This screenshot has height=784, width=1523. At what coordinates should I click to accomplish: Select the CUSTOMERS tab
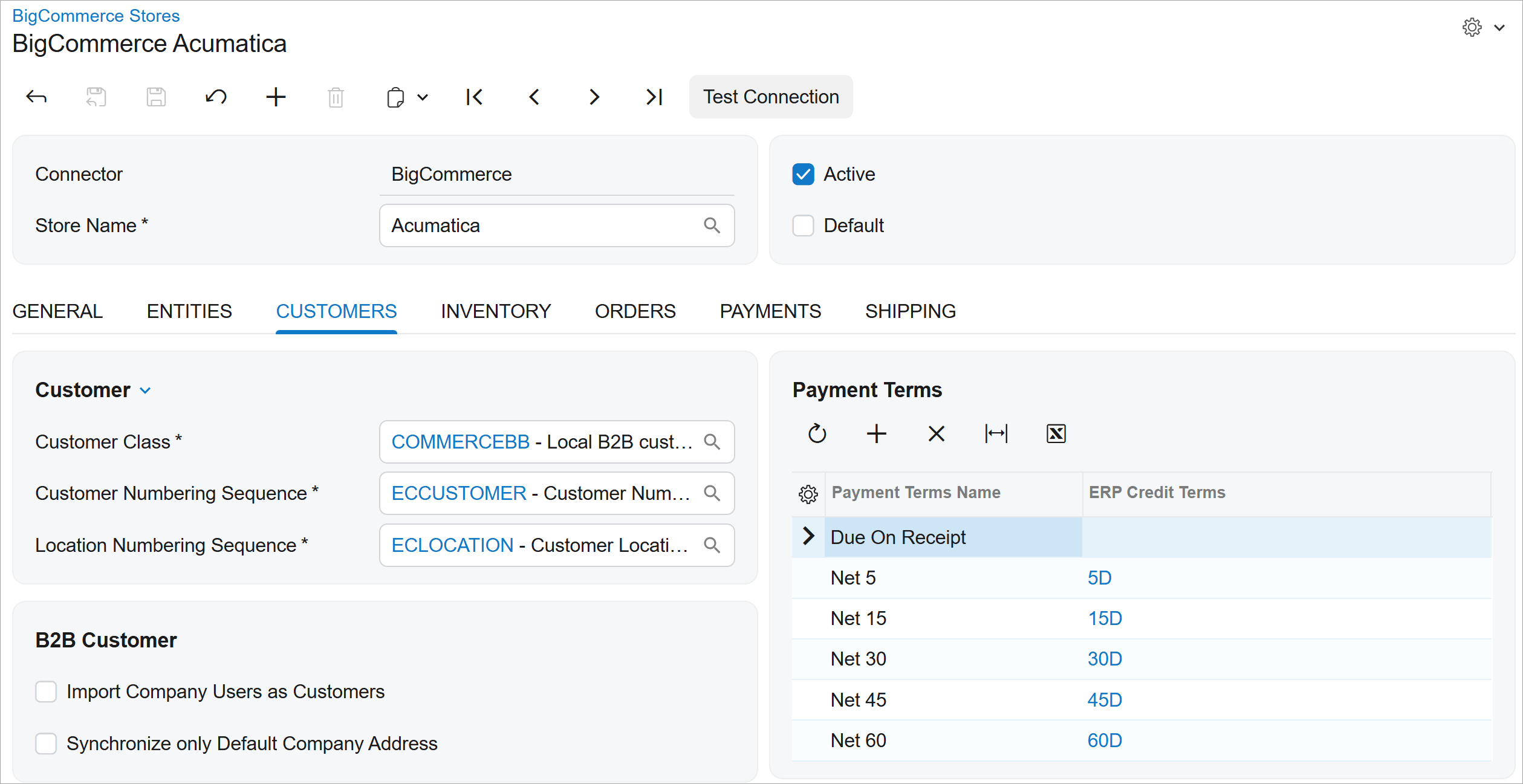(336, 311)
